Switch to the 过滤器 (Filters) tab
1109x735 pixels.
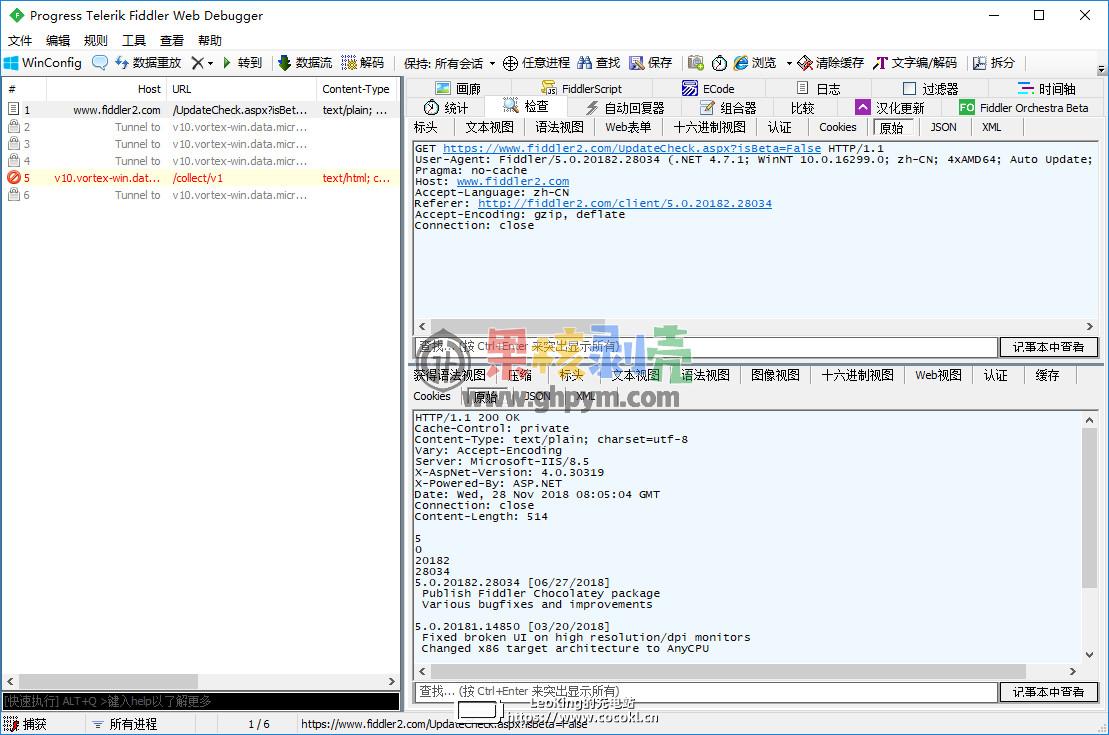click(x=931, y=88)
